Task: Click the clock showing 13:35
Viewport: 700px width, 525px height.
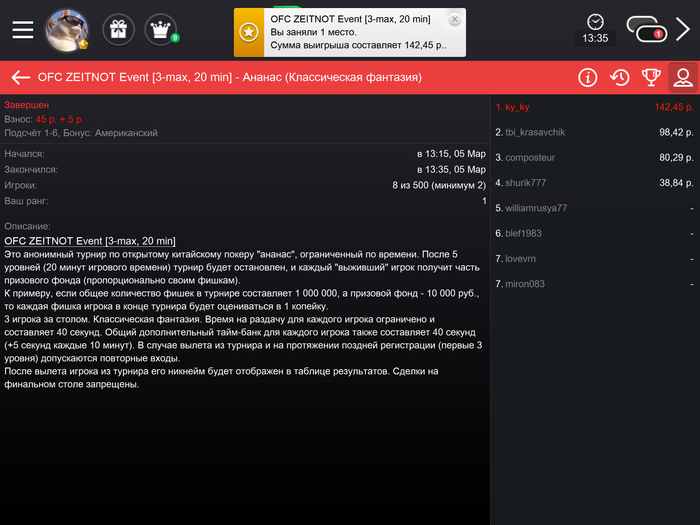Action: coord(595,30)
